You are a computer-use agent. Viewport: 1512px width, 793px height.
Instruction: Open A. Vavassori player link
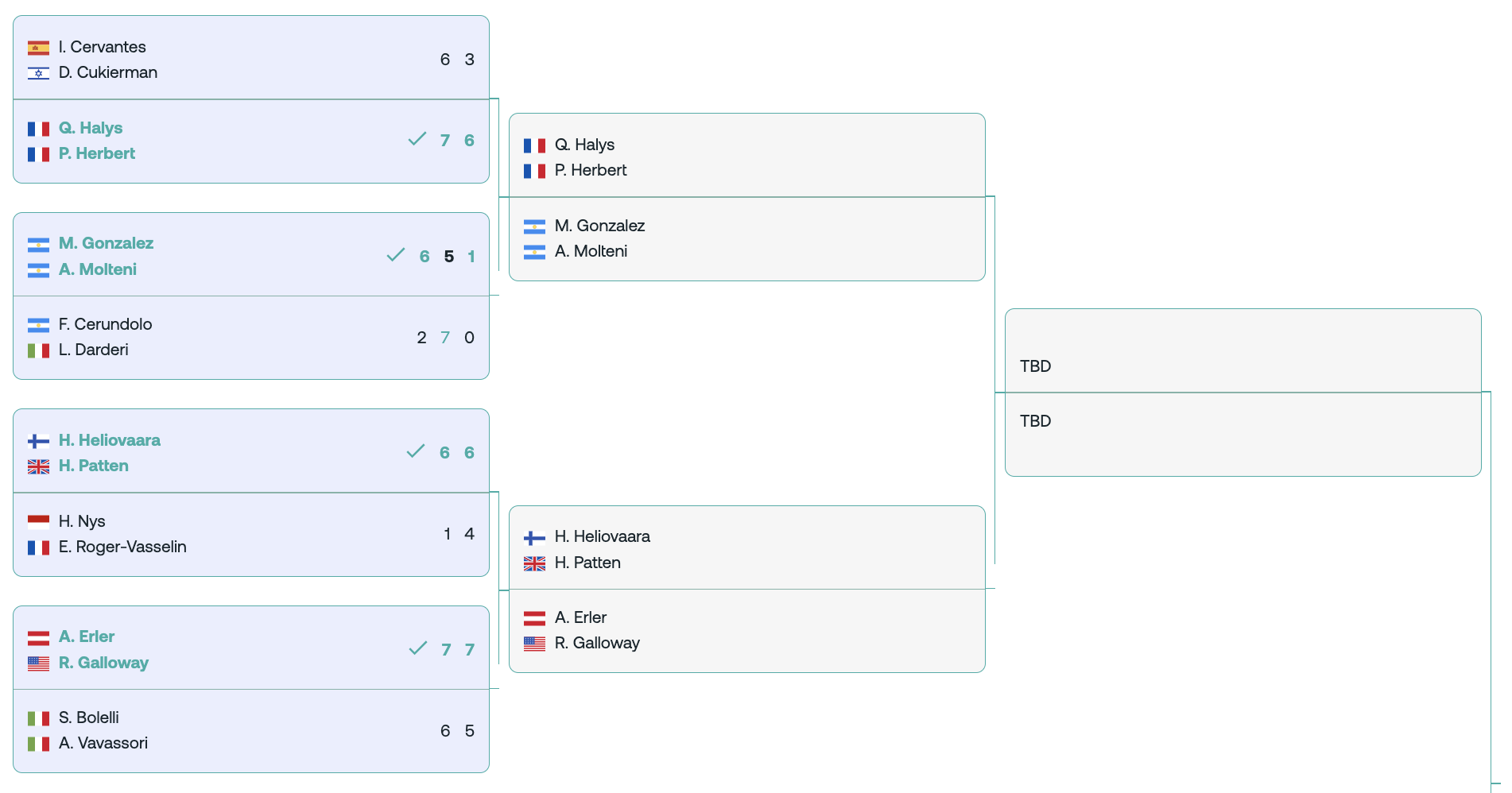pyautogui.click(x=103, y=743)
